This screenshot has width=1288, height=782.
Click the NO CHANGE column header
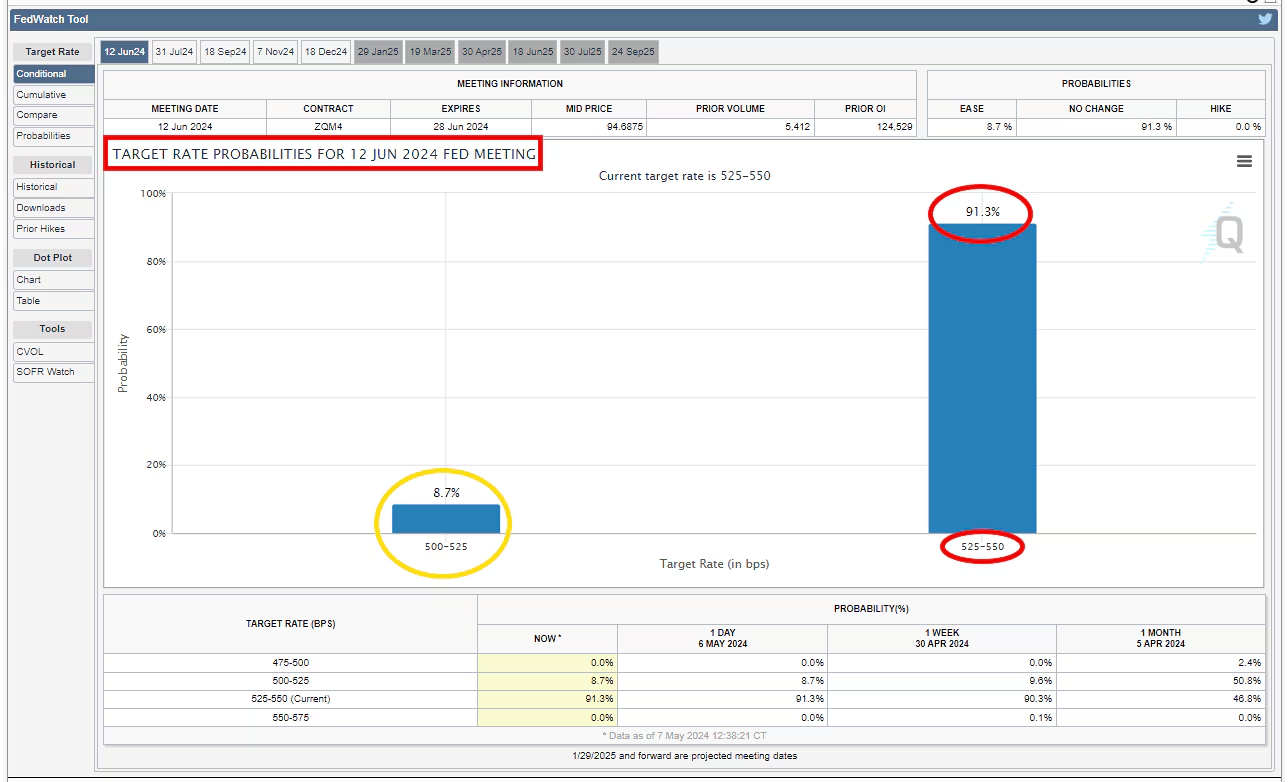pos(1096,108)
